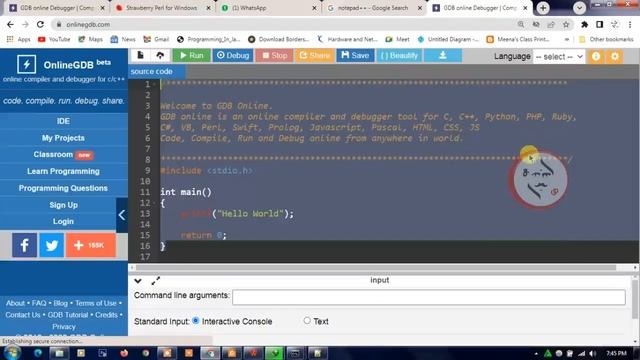Switch to notepad++ Google Search tab
Image resolution: width=640 pixels, height=360 pixels.
(373, 8)
